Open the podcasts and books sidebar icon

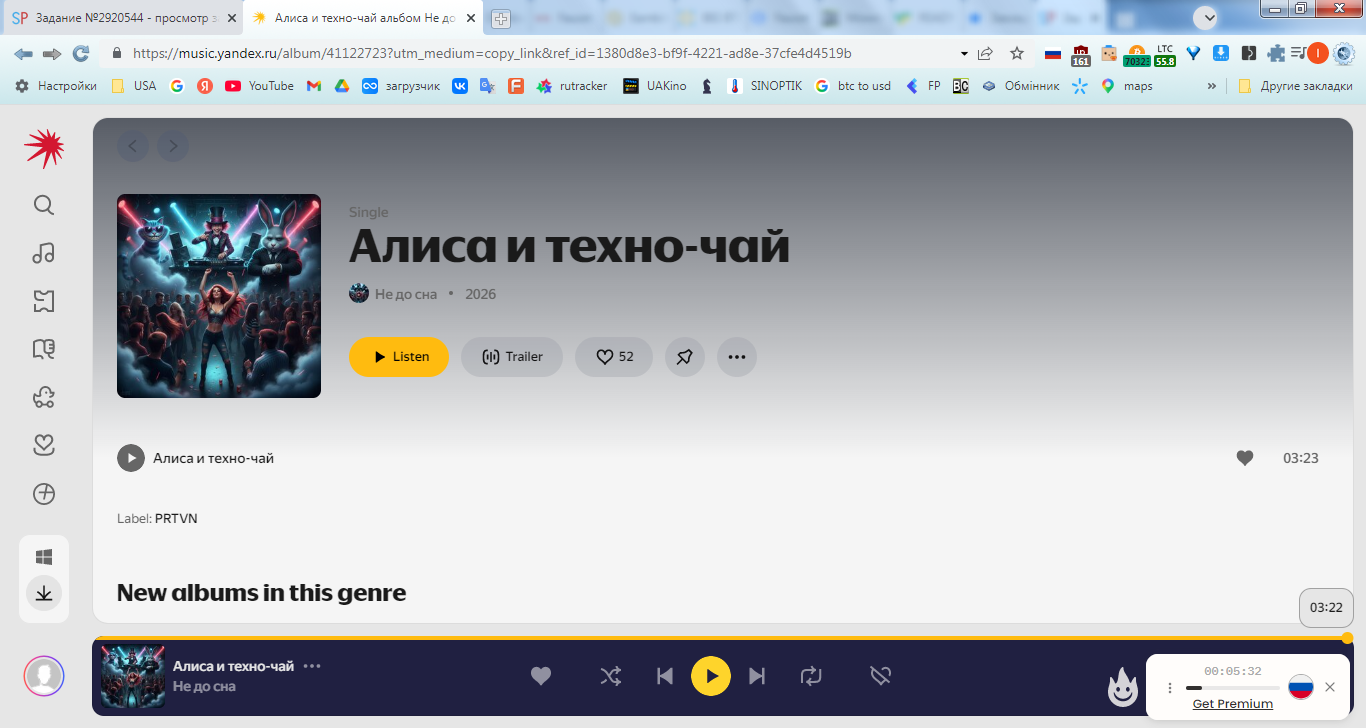[44, 349]
